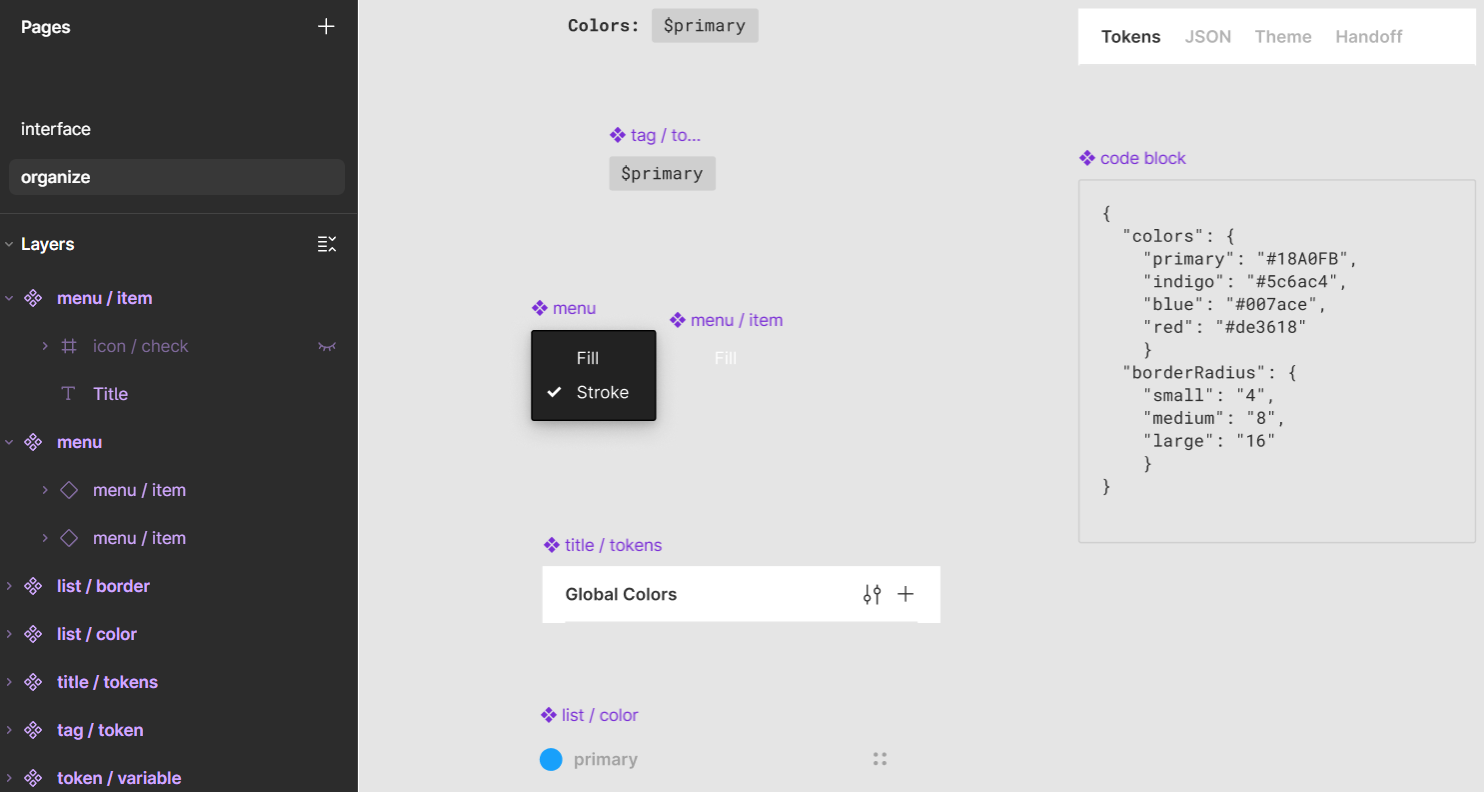Collapse the menu / item layer group
Image resolution: width=1484 pixels, height=792 pixels.
(9, 298)
